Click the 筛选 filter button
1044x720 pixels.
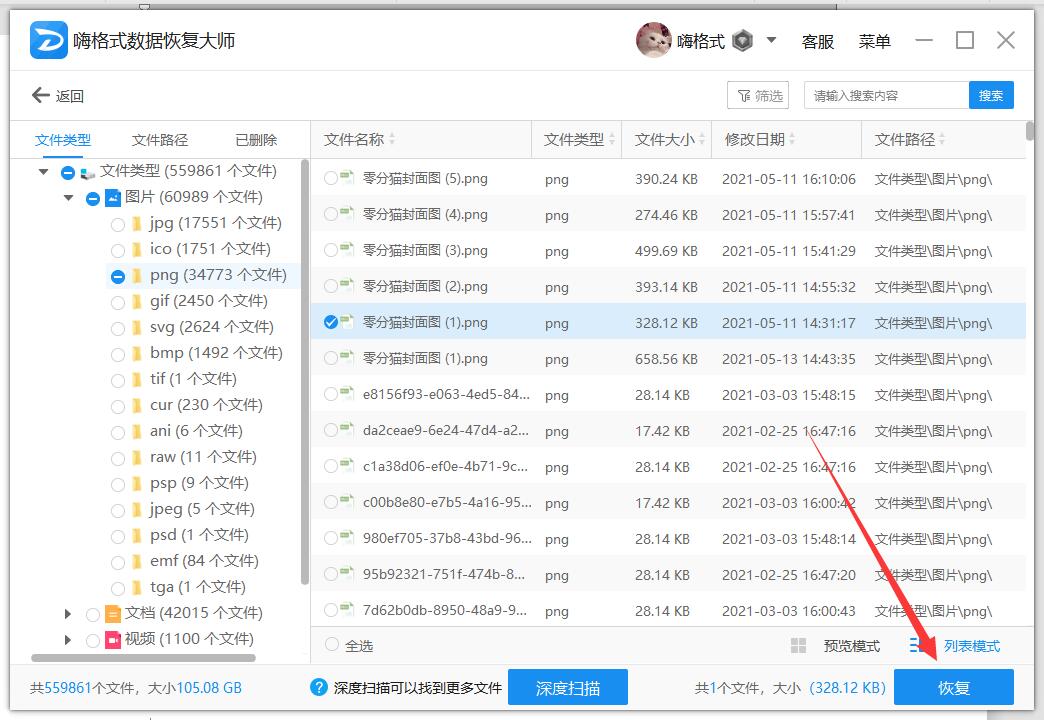click(758, 95)
